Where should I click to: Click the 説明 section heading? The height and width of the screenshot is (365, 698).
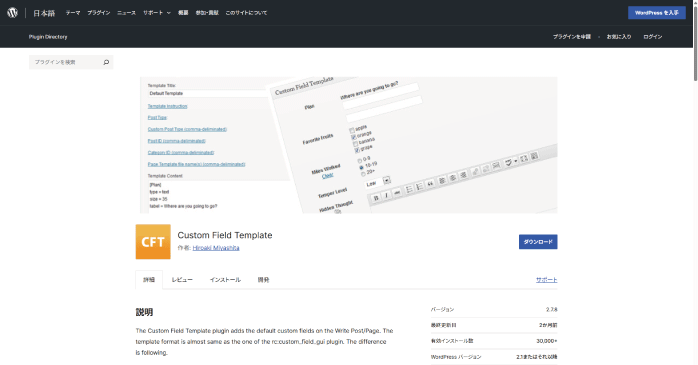pos(144,312)
